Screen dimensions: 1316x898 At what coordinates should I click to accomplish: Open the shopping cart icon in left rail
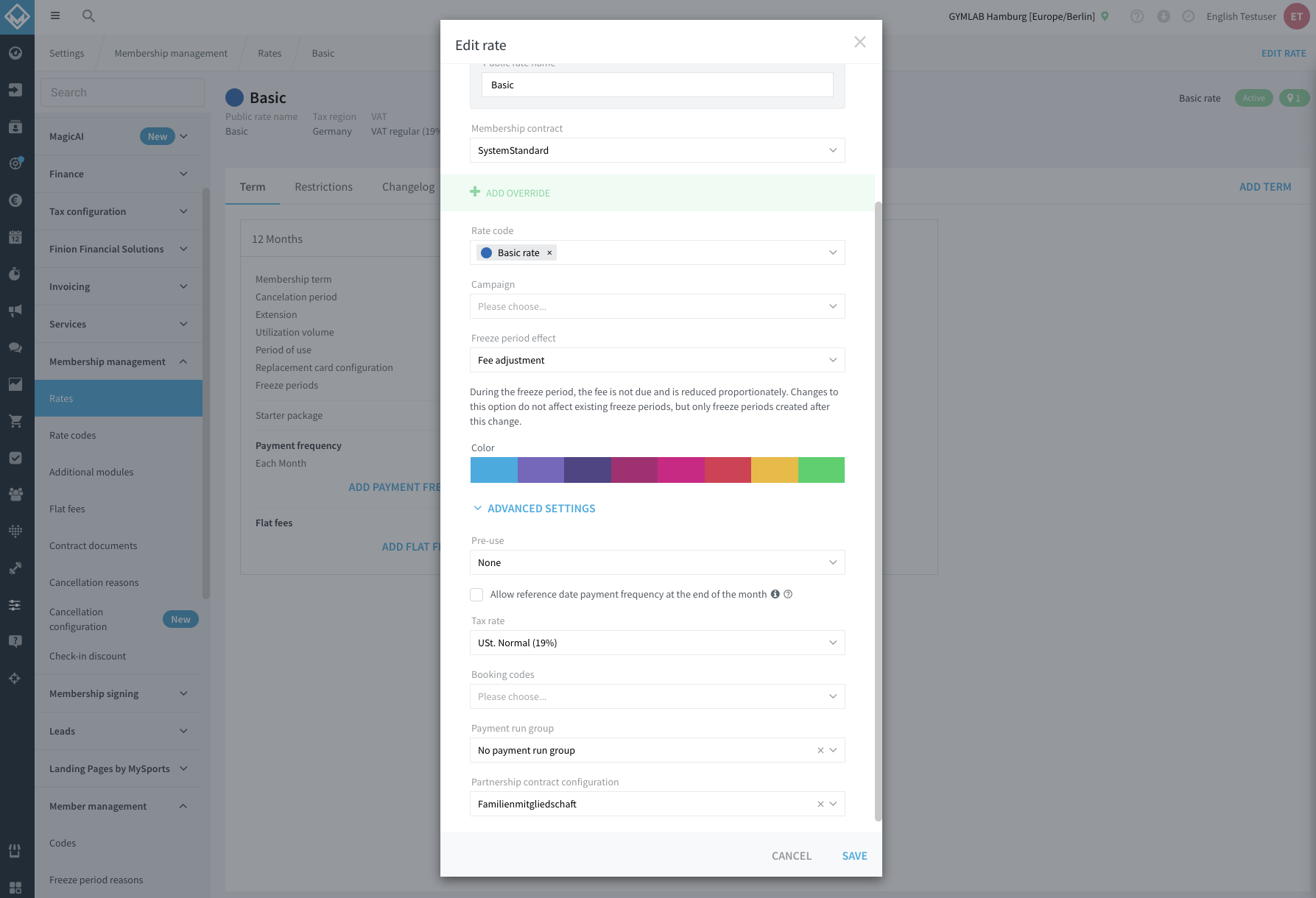coord(15,421)
